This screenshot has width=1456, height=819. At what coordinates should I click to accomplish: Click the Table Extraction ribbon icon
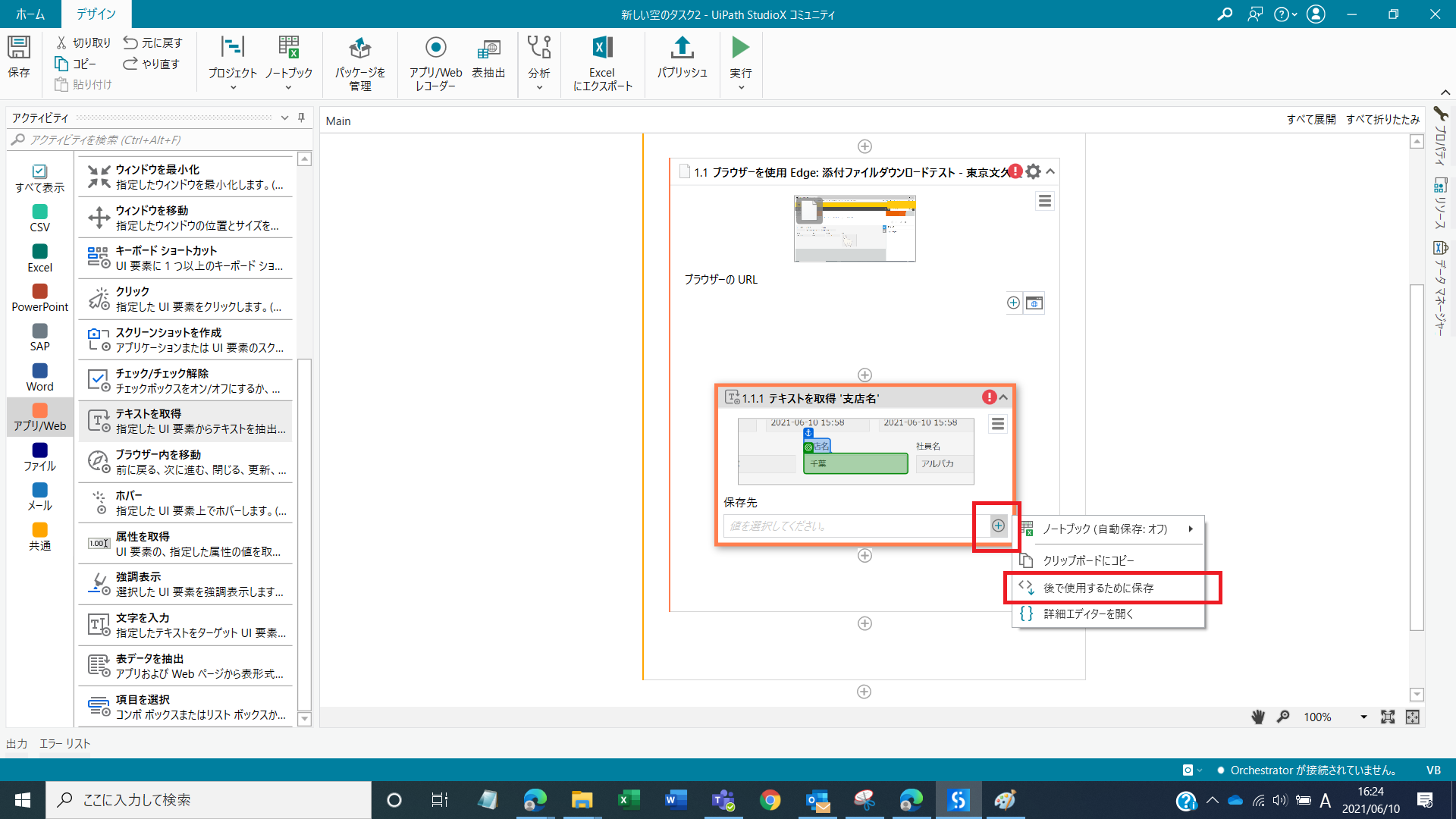click(x=488, y=49)
